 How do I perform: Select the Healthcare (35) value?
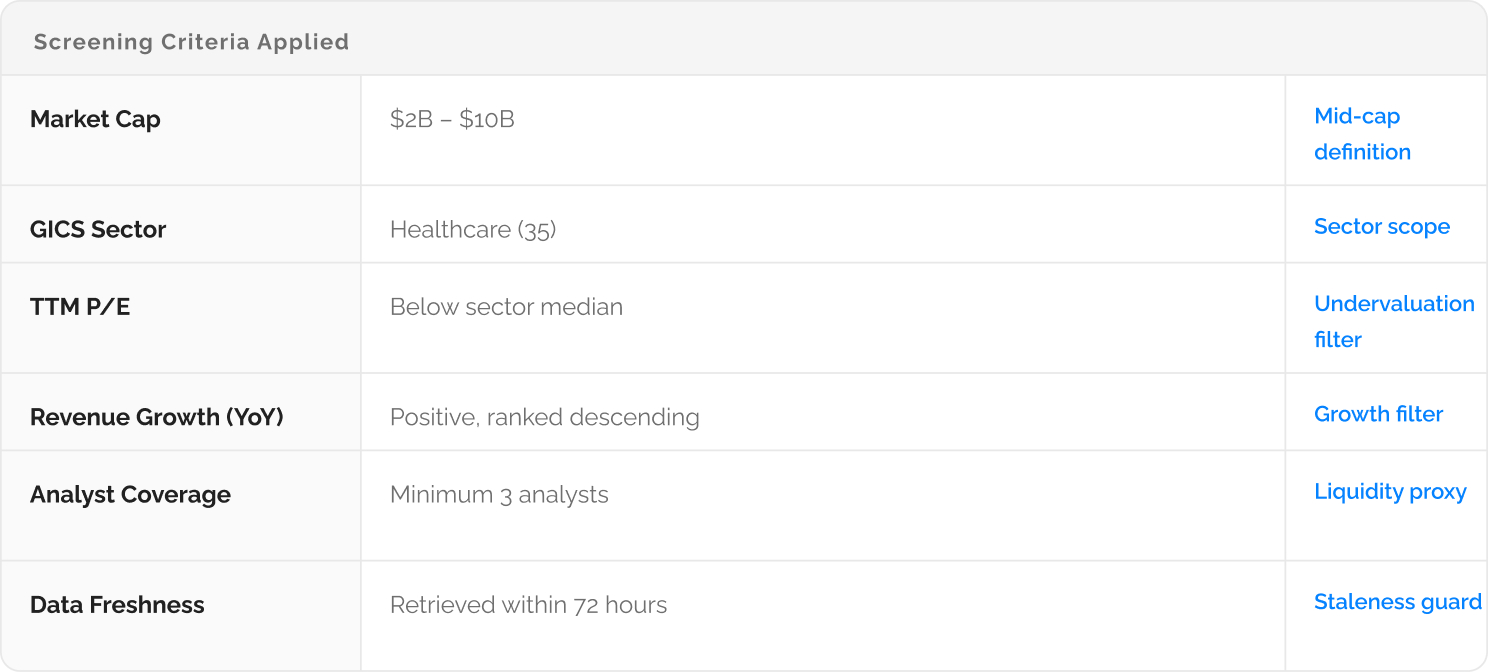473,230
